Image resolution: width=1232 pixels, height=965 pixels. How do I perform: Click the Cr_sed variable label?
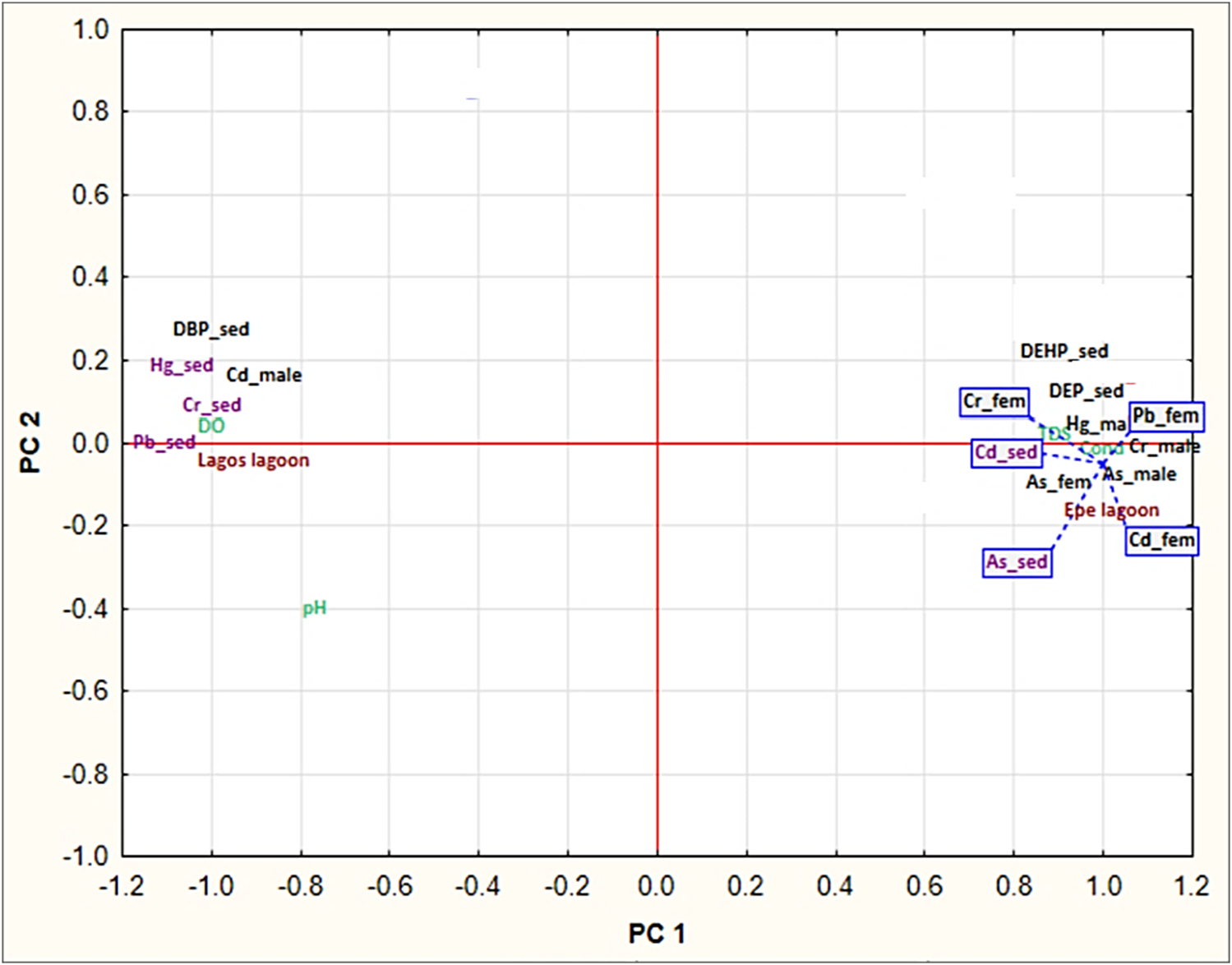[212, 404]
